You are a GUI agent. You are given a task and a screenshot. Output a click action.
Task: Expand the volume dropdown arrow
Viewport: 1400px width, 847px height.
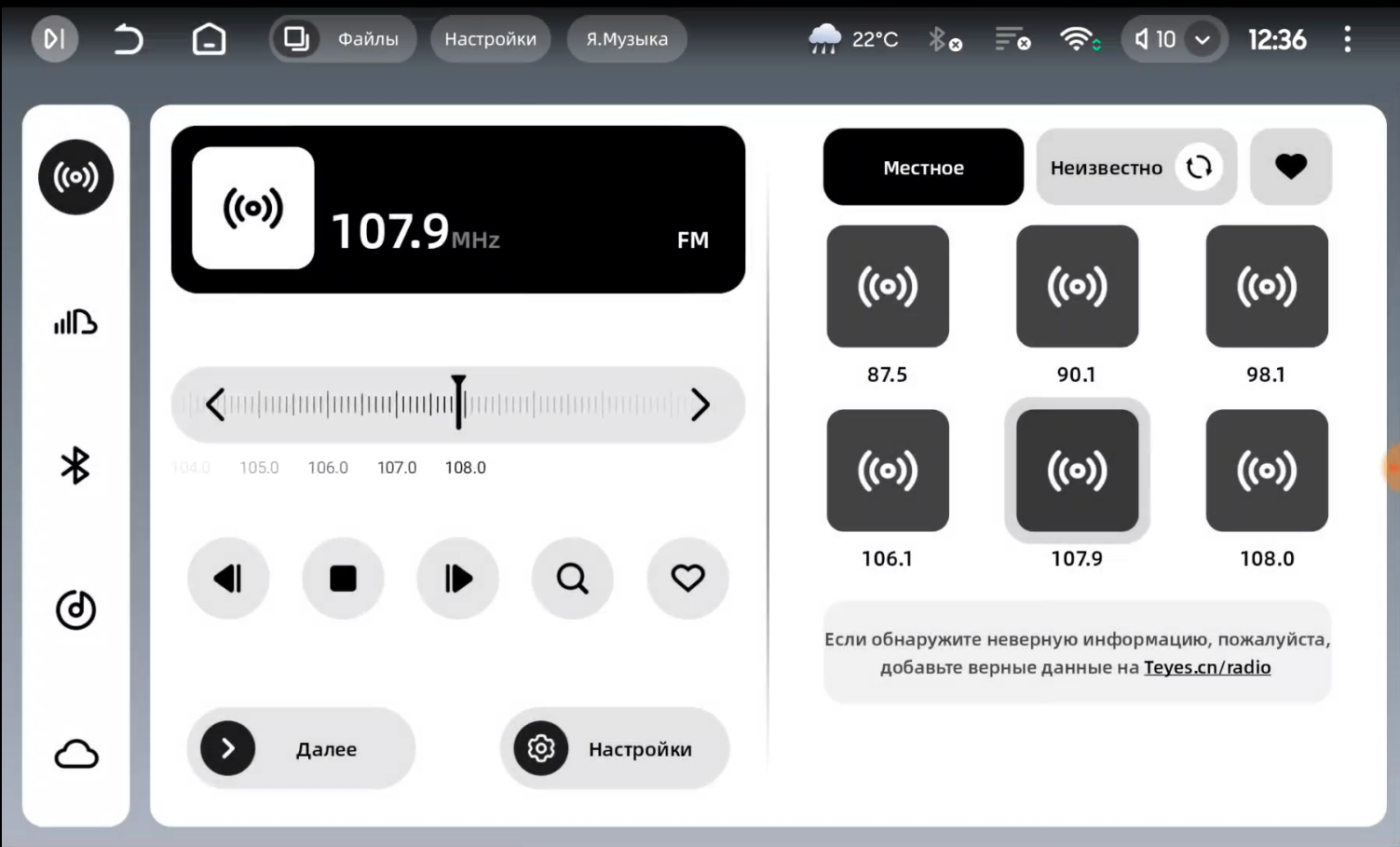tap(1203, 40)
